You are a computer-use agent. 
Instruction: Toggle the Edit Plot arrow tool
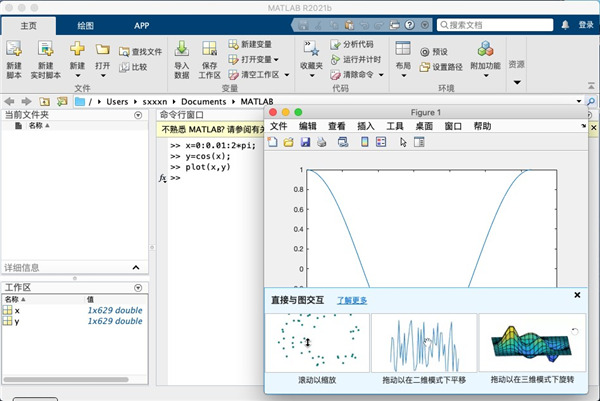tap(403, 142)
